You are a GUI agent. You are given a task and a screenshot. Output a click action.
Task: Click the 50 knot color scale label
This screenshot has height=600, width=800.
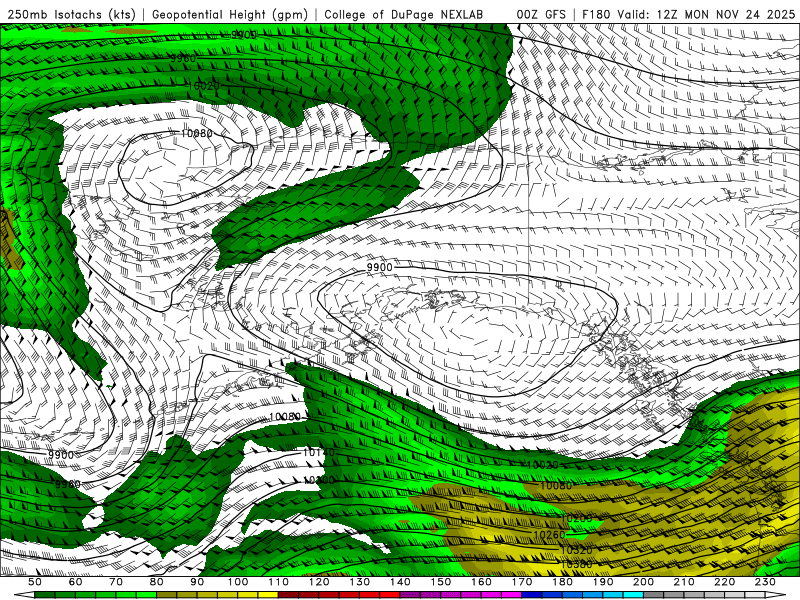pos(35,582)
